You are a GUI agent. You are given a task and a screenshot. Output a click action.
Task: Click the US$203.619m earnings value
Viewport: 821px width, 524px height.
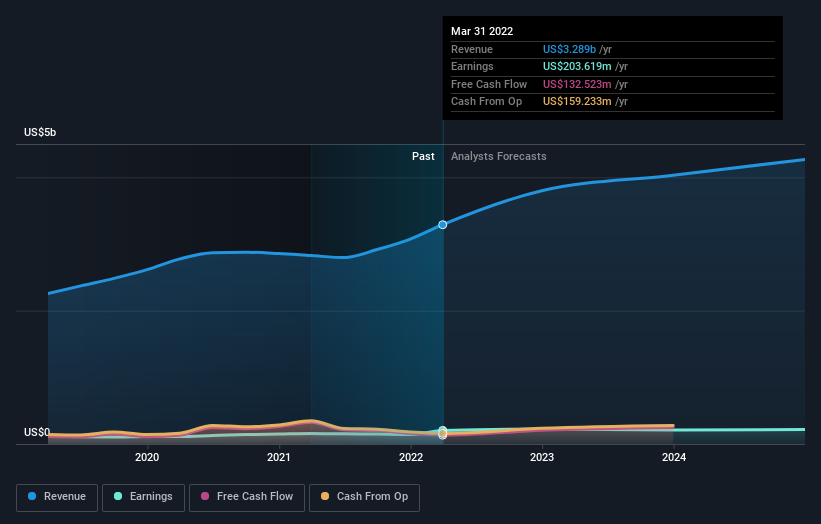(577, 66)
